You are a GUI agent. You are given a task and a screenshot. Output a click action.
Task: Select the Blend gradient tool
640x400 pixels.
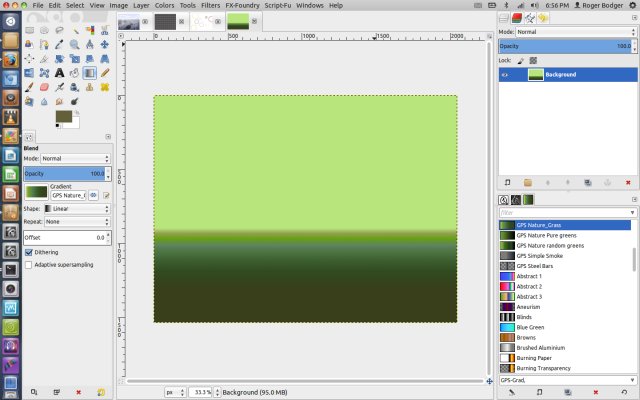click(x=90, y=72)
